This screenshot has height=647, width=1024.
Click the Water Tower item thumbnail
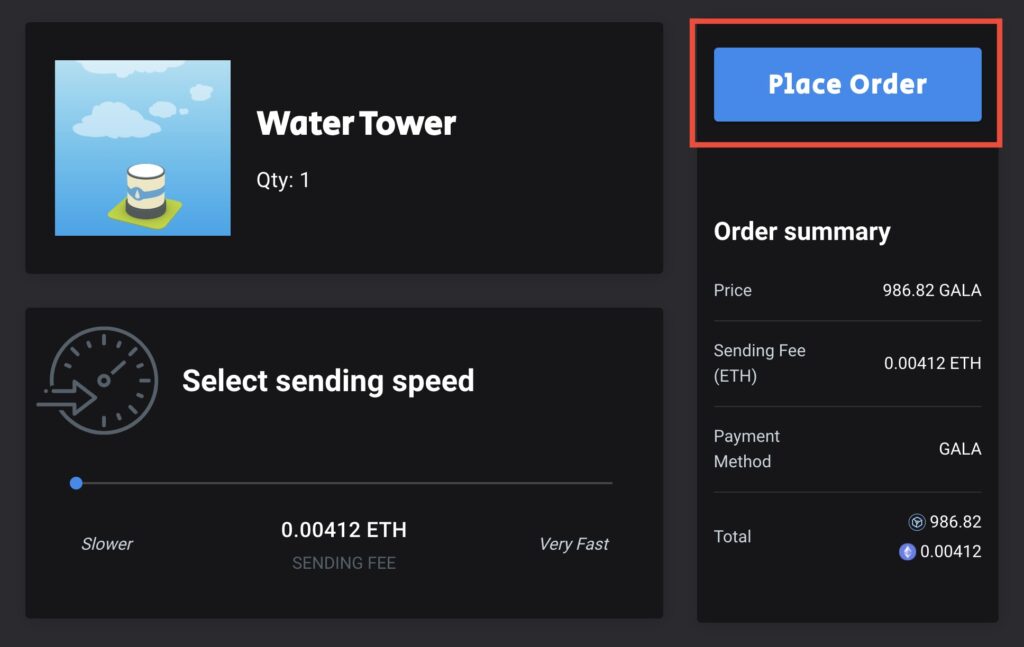(x=142, y=148)
